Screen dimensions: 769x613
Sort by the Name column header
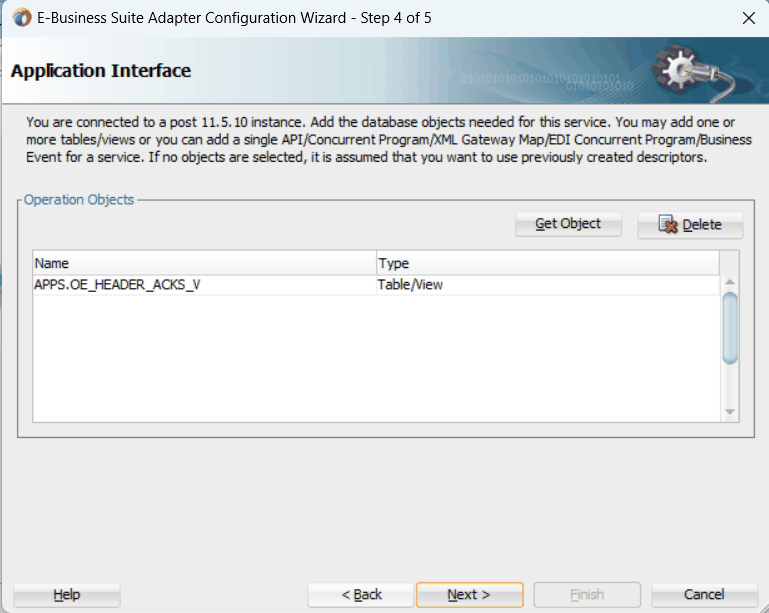[205, 263]
